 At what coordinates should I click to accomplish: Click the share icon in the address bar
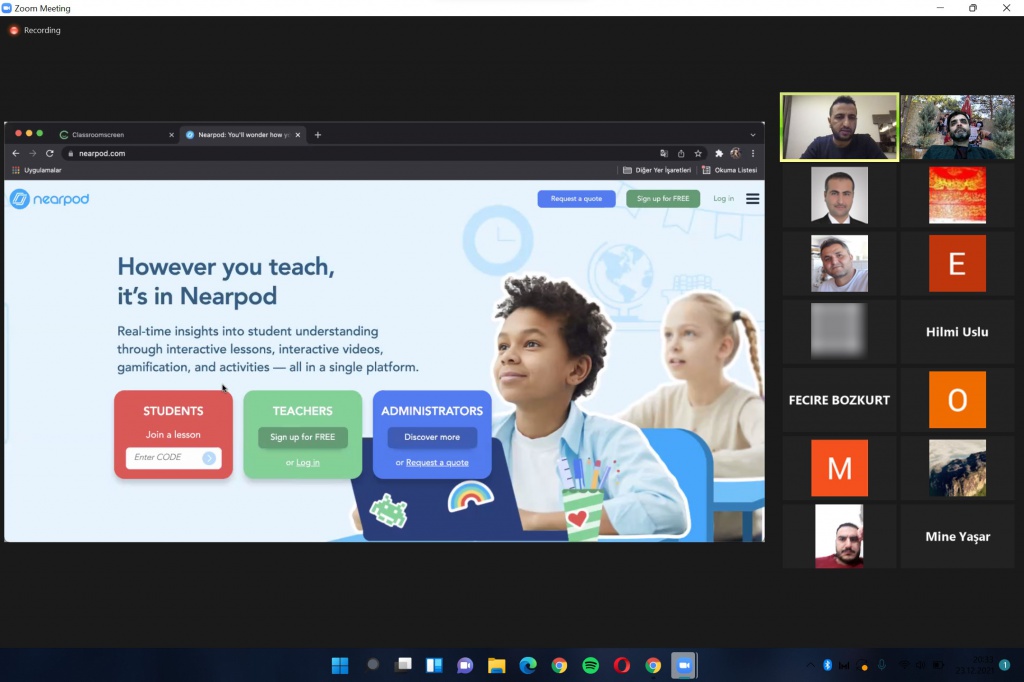pos(681,154)
